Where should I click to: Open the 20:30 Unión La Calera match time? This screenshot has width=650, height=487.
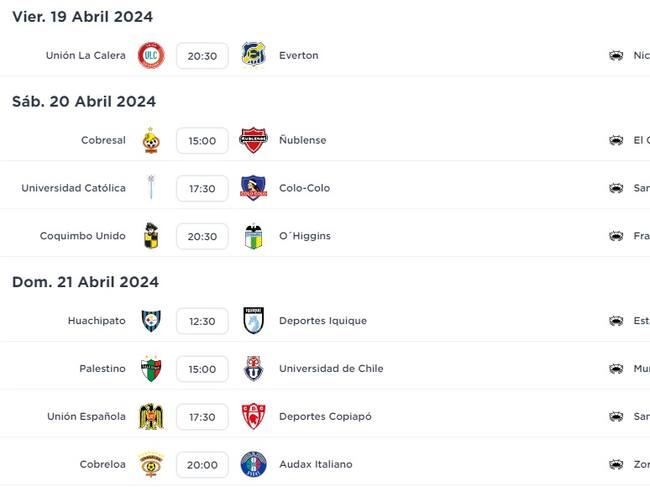[202, 56]
